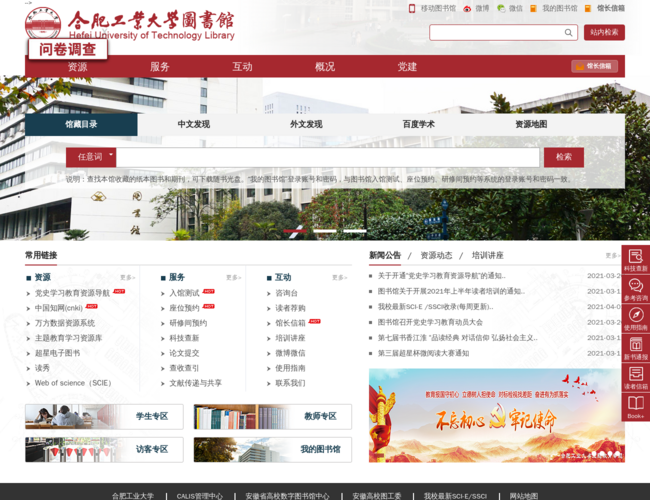
Task: Select the 新闻公告 news tab
Action: click(385, 255)
